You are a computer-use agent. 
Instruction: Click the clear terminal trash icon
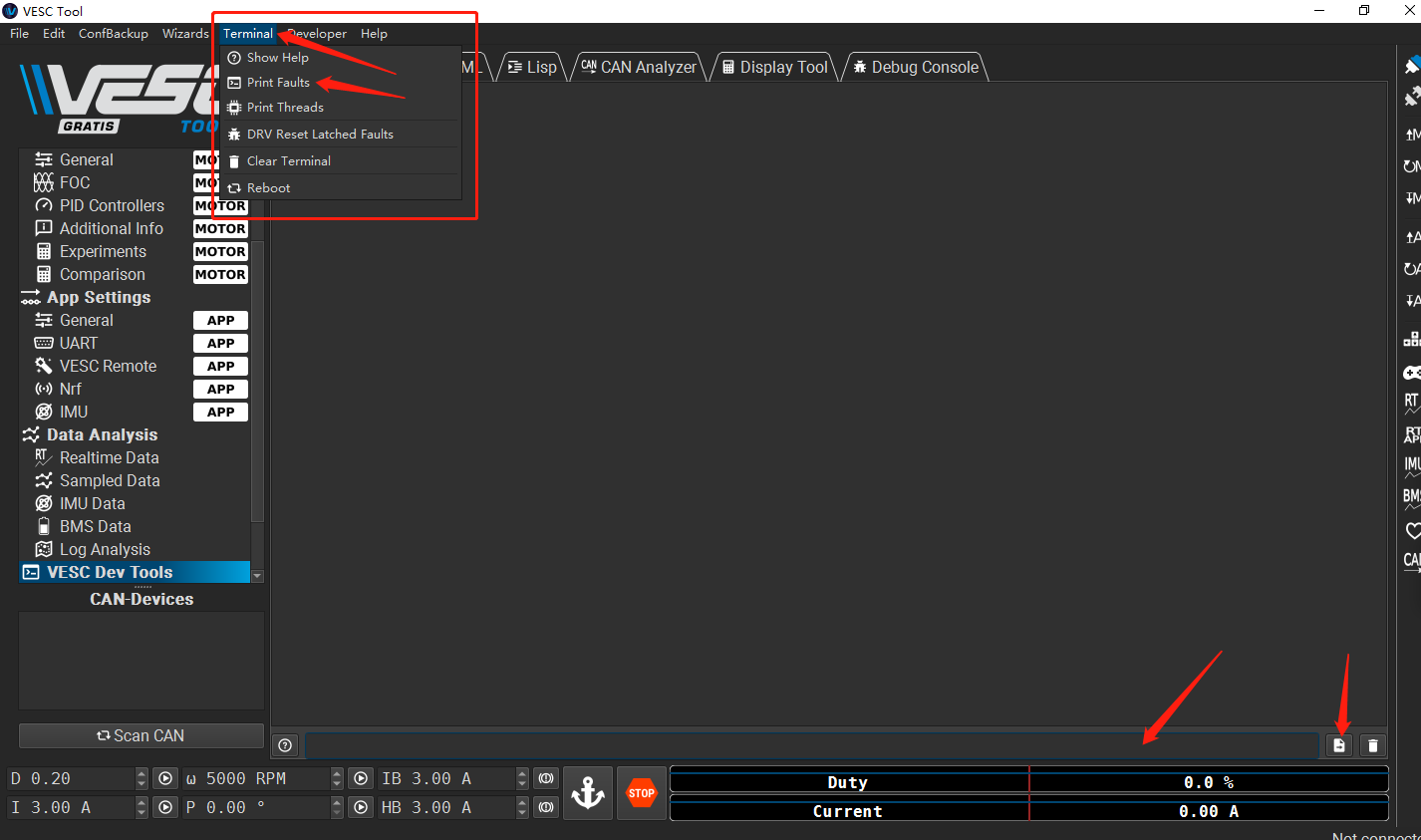(x=1373, y=745)
